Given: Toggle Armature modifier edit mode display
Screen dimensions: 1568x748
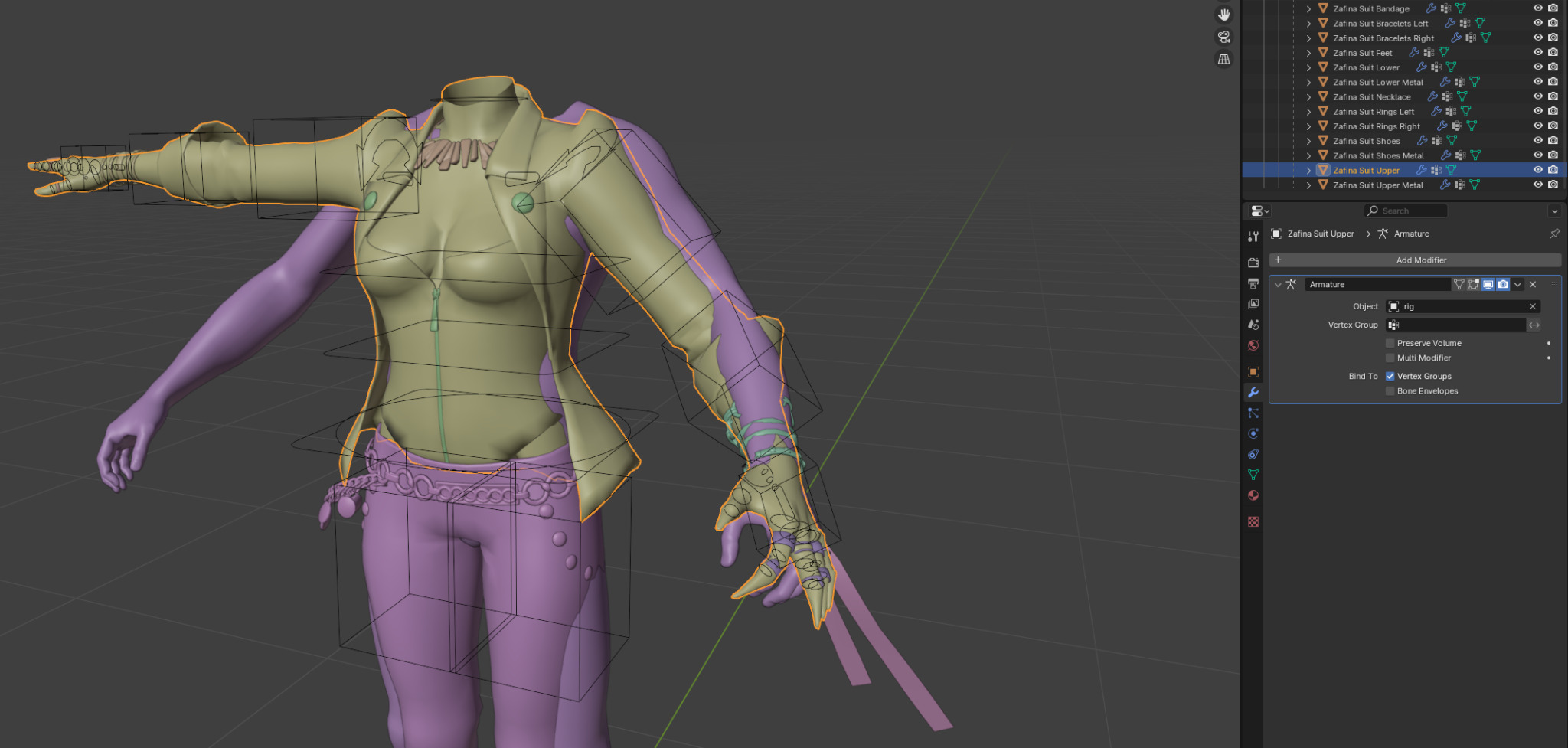Looking at the screenshot, I should coord(1474,284).
